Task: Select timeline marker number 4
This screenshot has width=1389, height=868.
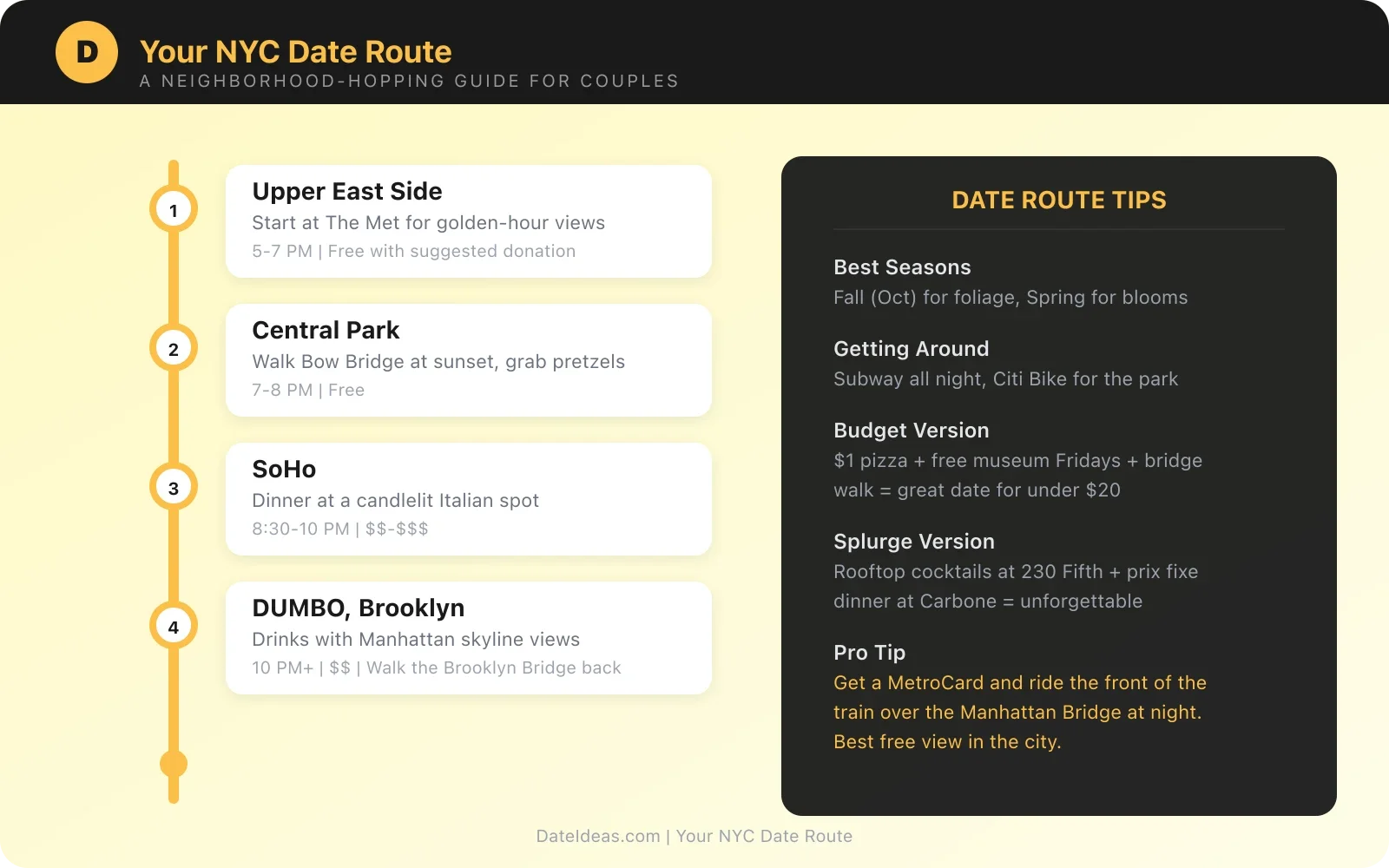Action: (174, 626)
